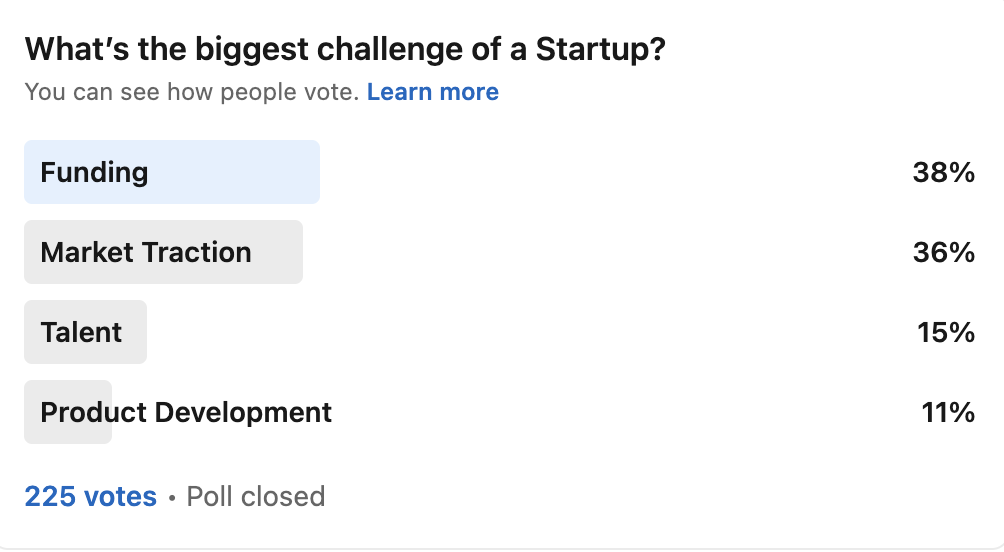Click the dot separator before "Poll closed"
The height and width of the screenshot is (552, 1004).
pyautogui.click(x=172, y=497)
